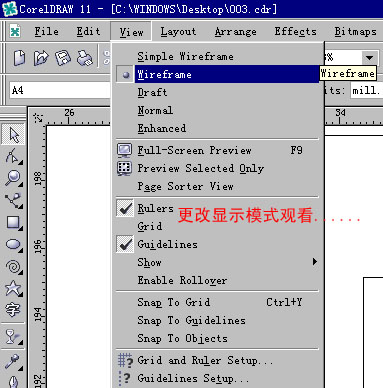The height and width of the screenshot is (388, 383).
Task: Select the Rectangle tool
Action: pos(13,222)
